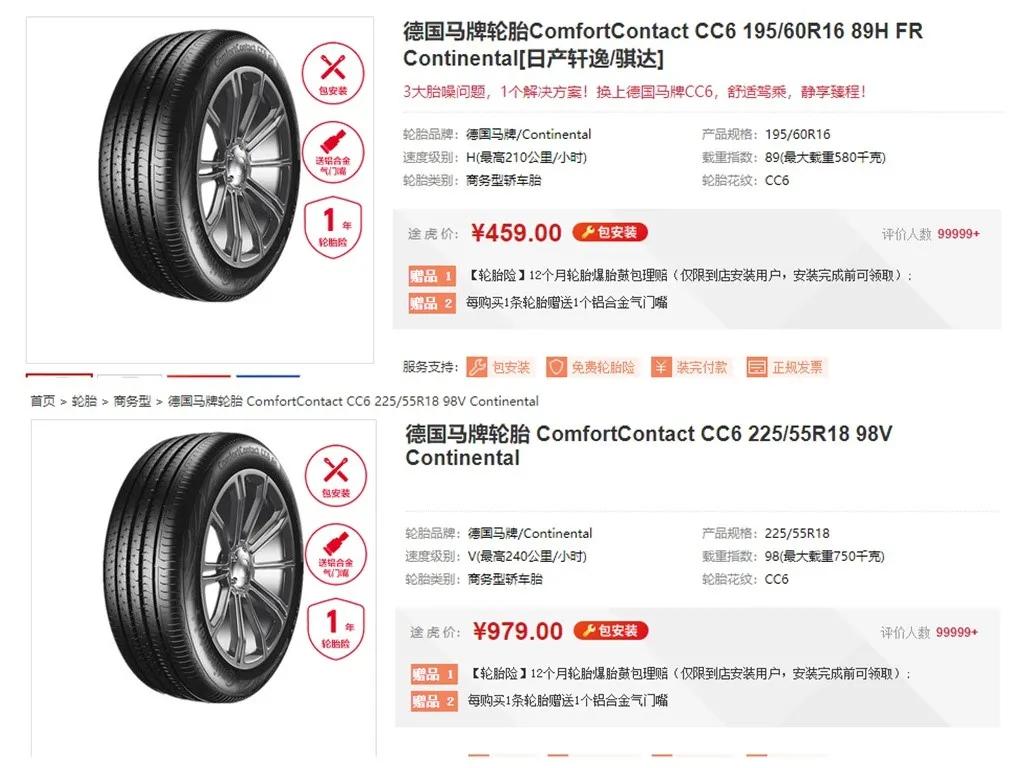Click the 送铝合金气门嘴 badge on first product
1024x768 pixels.
[333, 152]
